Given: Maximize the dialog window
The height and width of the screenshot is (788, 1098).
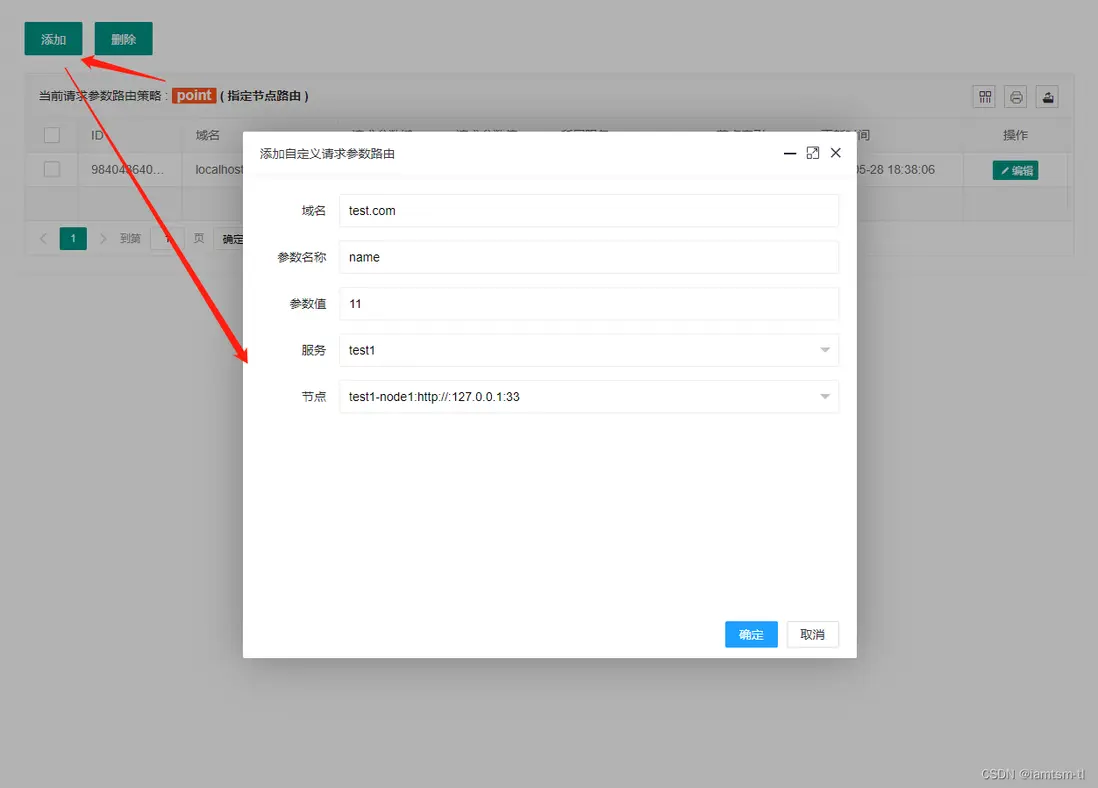Looking at the screenshot, I should point(812,153).
